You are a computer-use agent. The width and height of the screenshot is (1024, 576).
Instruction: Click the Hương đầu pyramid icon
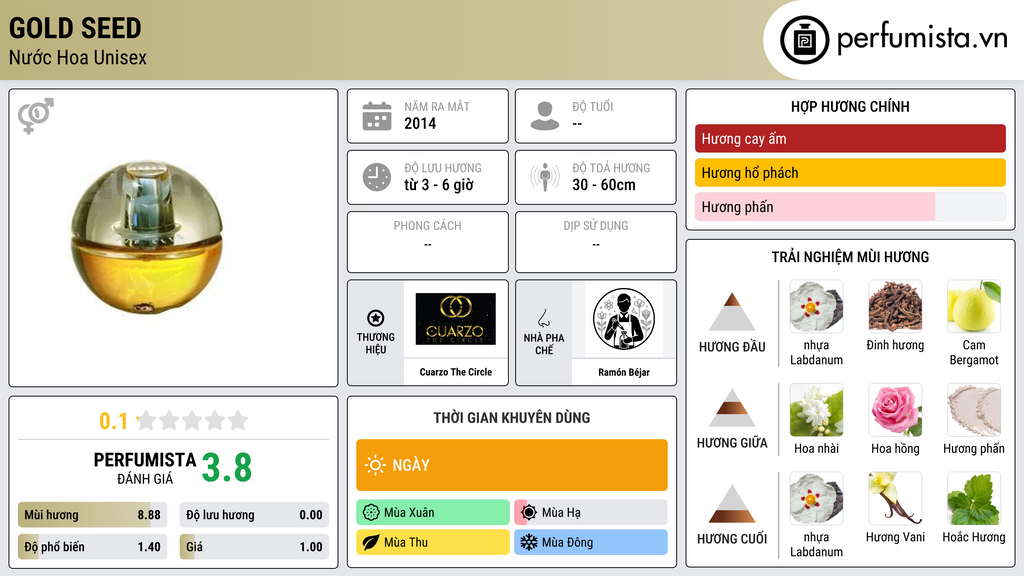coord(732,312)
